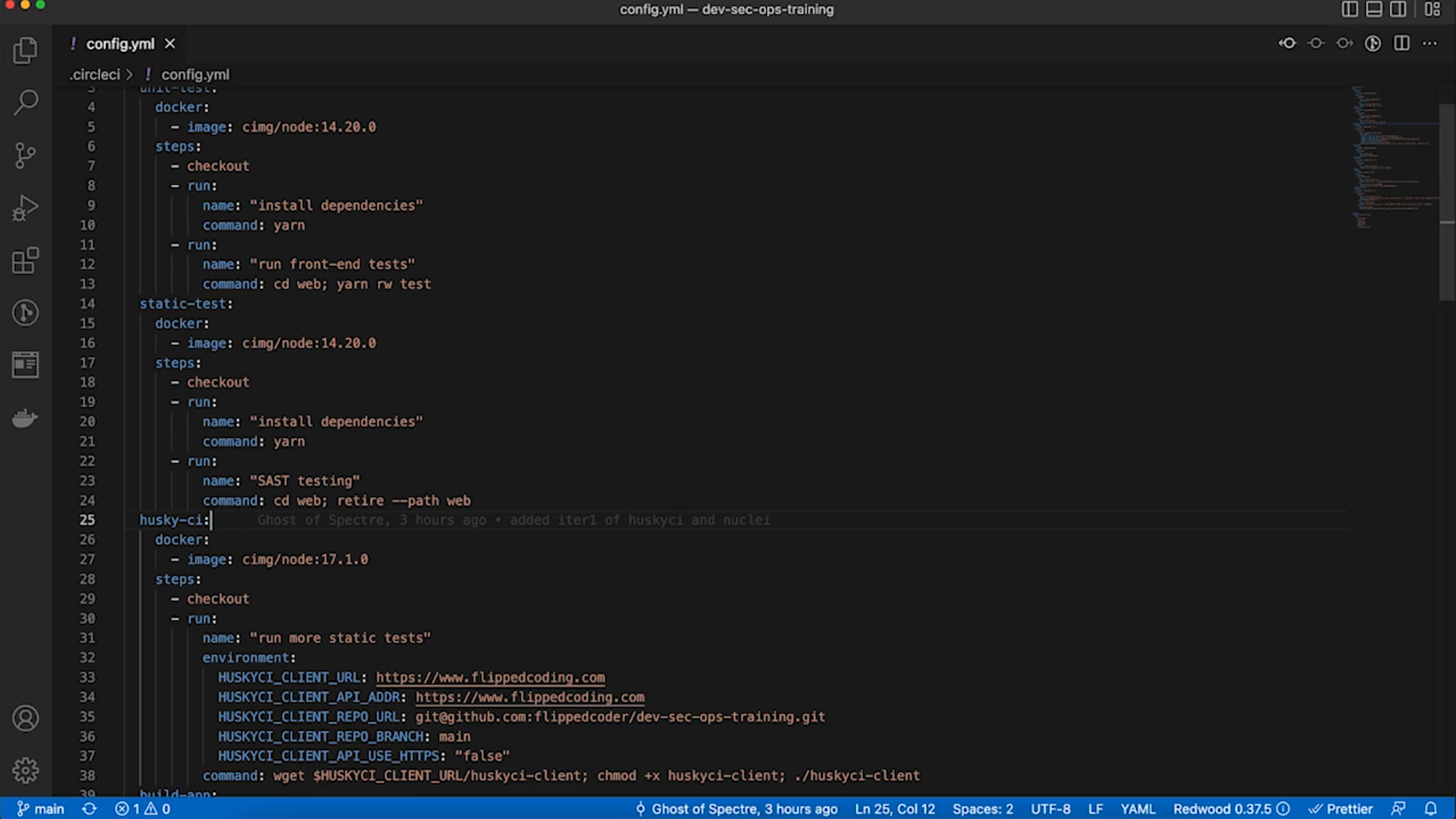Image resolution: width=1456 pixels, height=819 pixels.
Task: Click the Manage gear icon
Action: coord(26,770)
